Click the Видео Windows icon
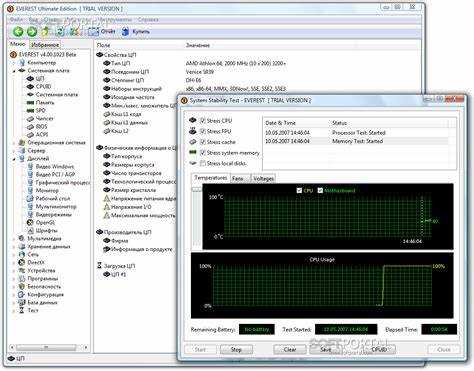The height and width of the screenshot is (371, 474). click(x=30, y=166)
